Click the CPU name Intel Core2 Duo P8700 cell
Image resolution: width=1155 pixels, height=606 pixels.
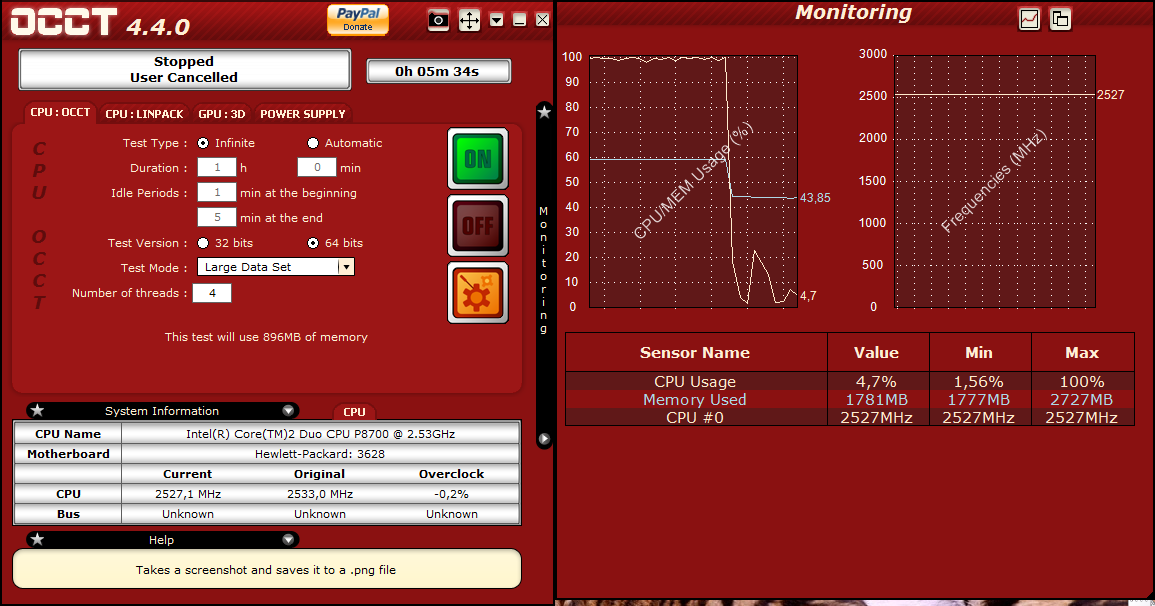tap(320, 434)
